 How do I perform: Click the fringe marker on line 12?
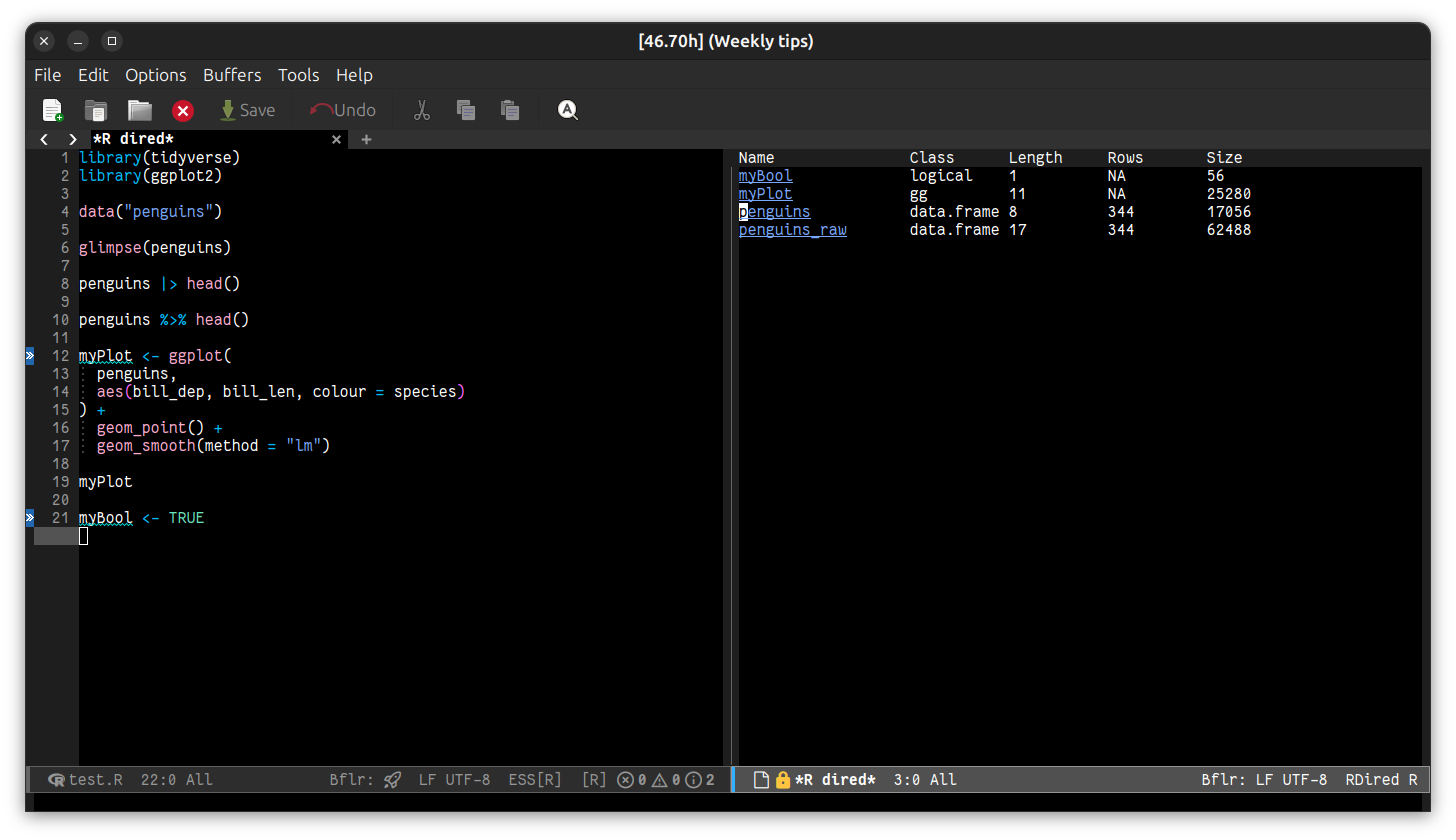pyautogui.click(x=30, y=356)
